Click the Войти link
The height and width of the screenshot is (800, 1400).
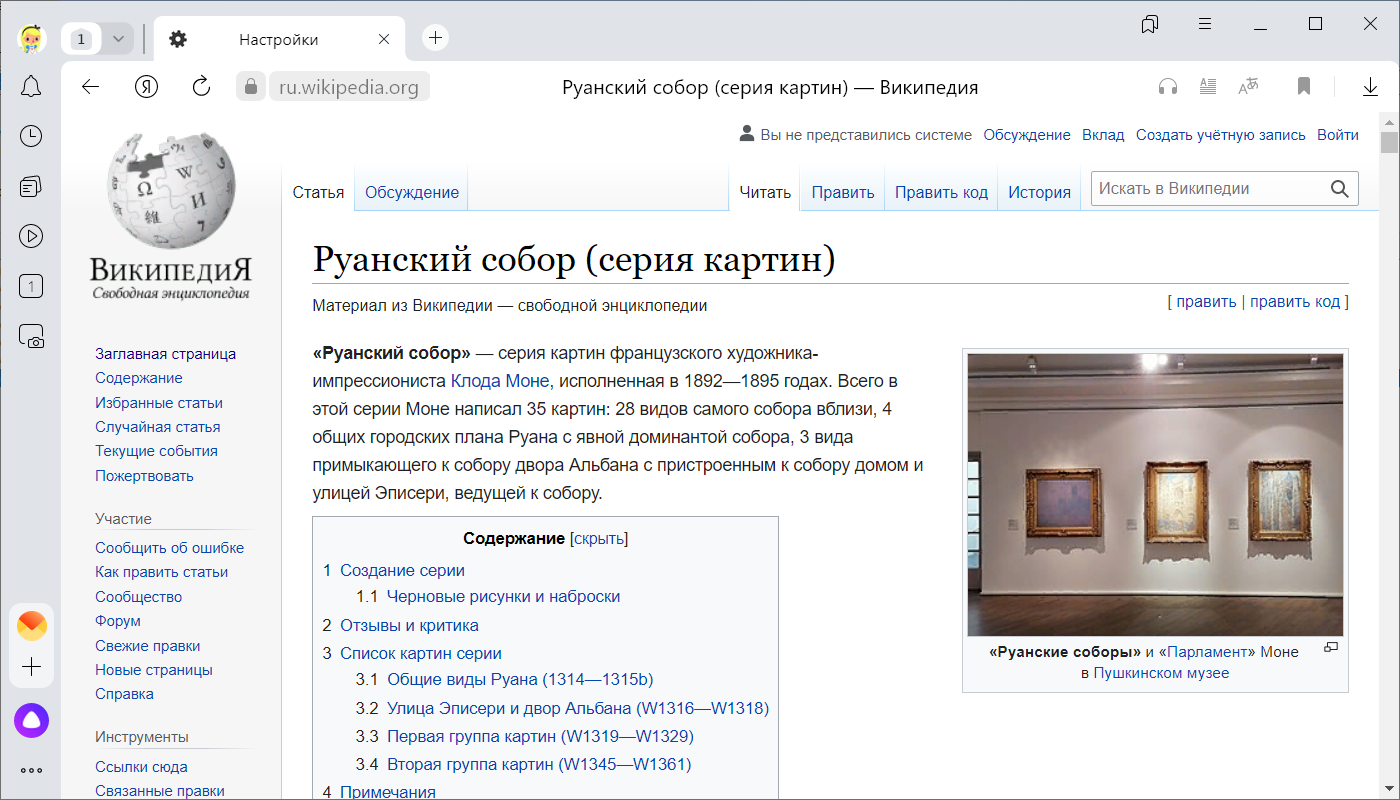coord(1338,135)
